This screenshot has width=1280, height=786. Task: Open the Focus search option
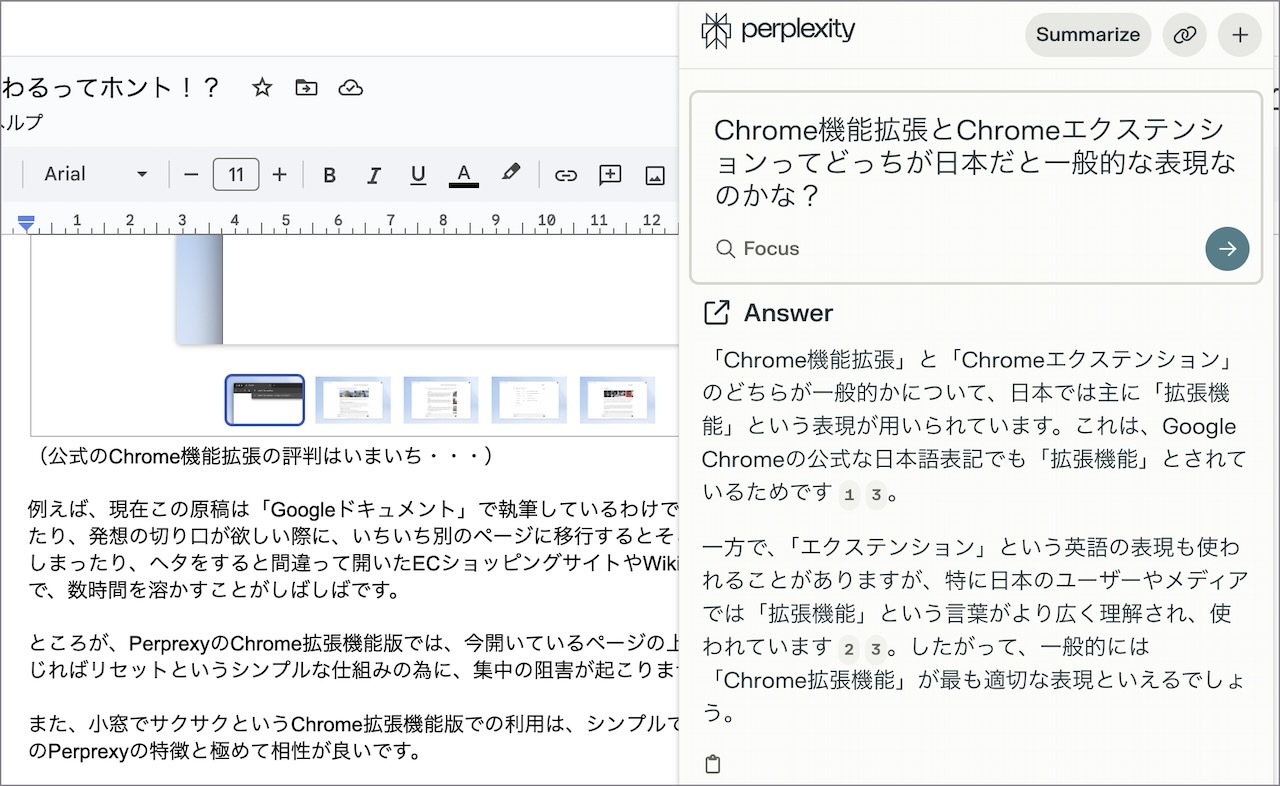pyautogui.click(x=758, y=249)
